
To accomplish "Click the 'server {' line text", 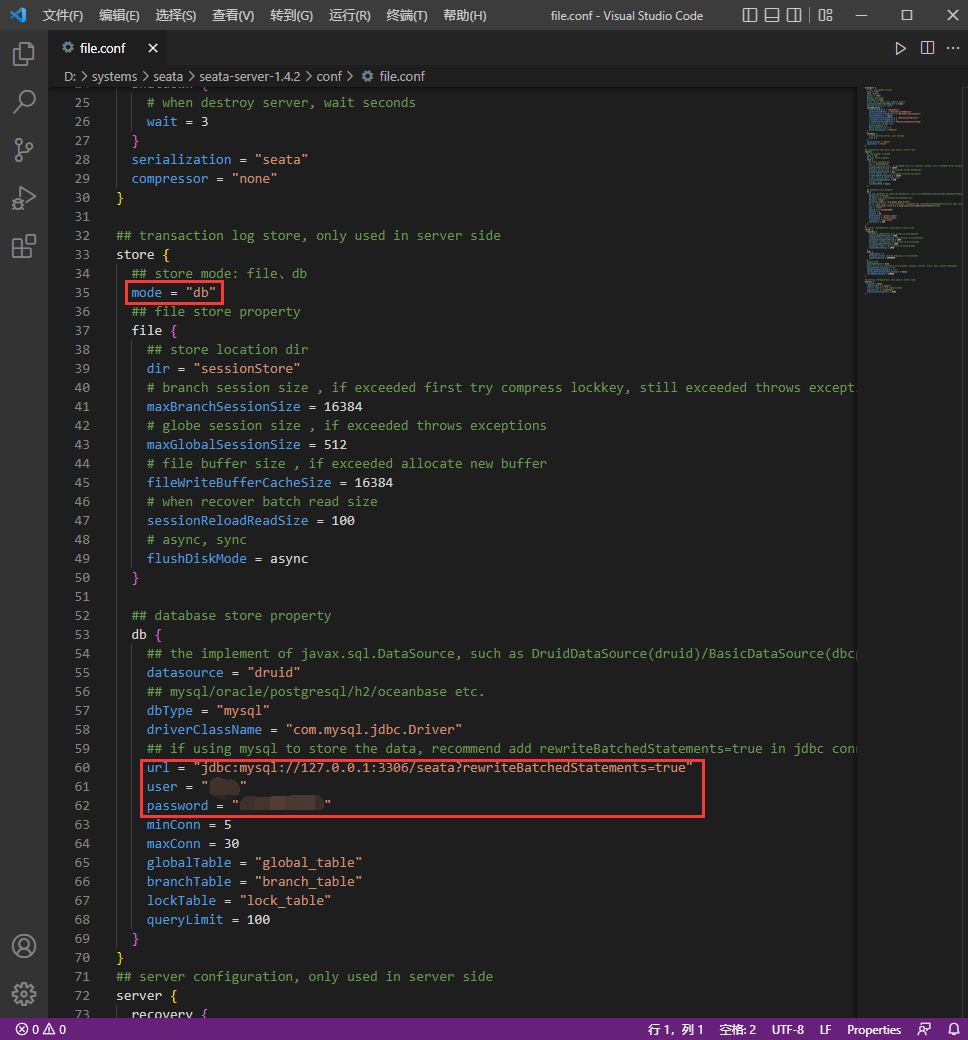I will click(147, 996).
